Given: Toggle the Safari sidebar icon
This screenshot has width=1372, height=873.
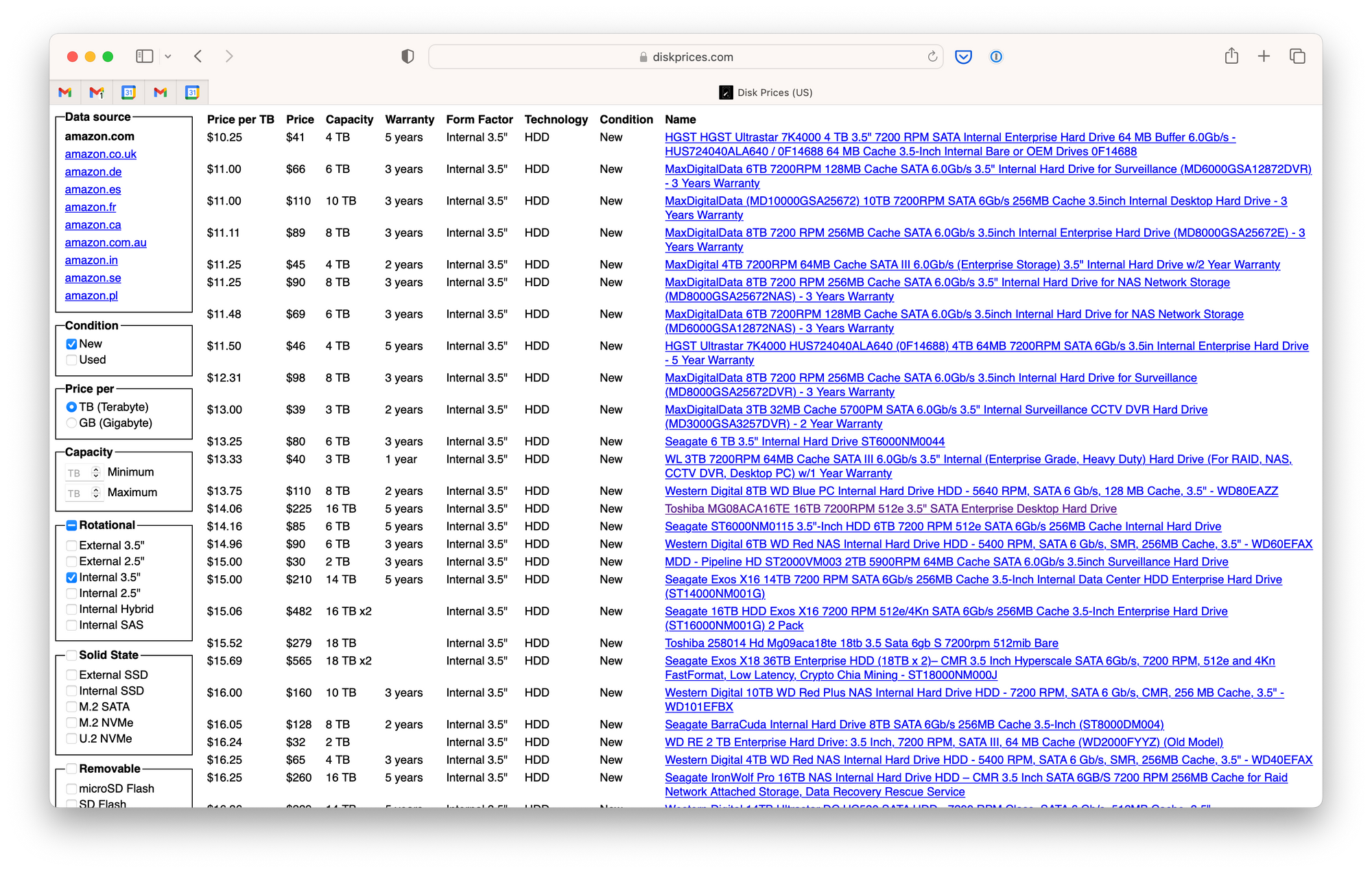Looking at the screenshot, I should tap(144, 56).
